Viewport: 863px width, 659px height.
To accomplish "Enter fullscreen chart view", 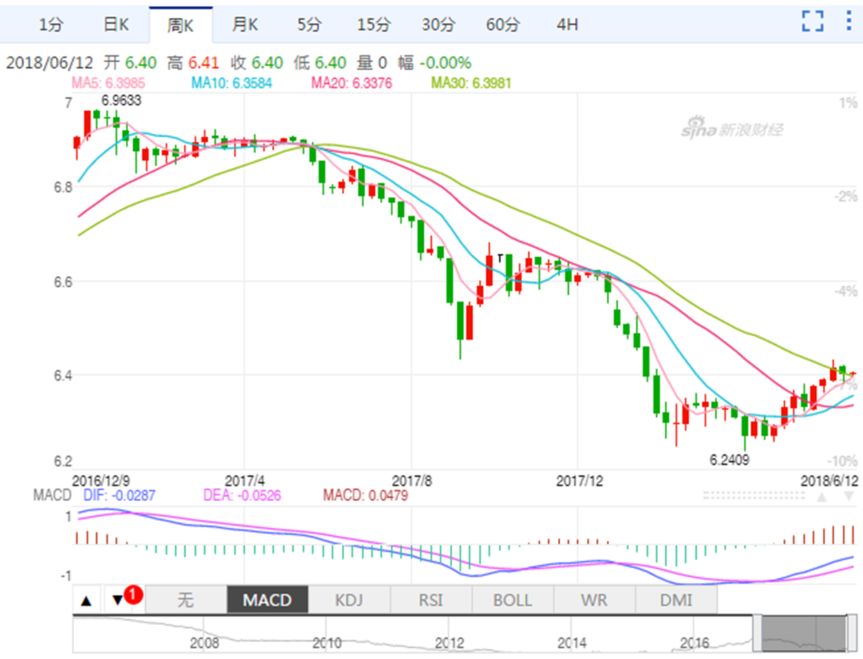I will pyautogui.click(x=813, y=21).
